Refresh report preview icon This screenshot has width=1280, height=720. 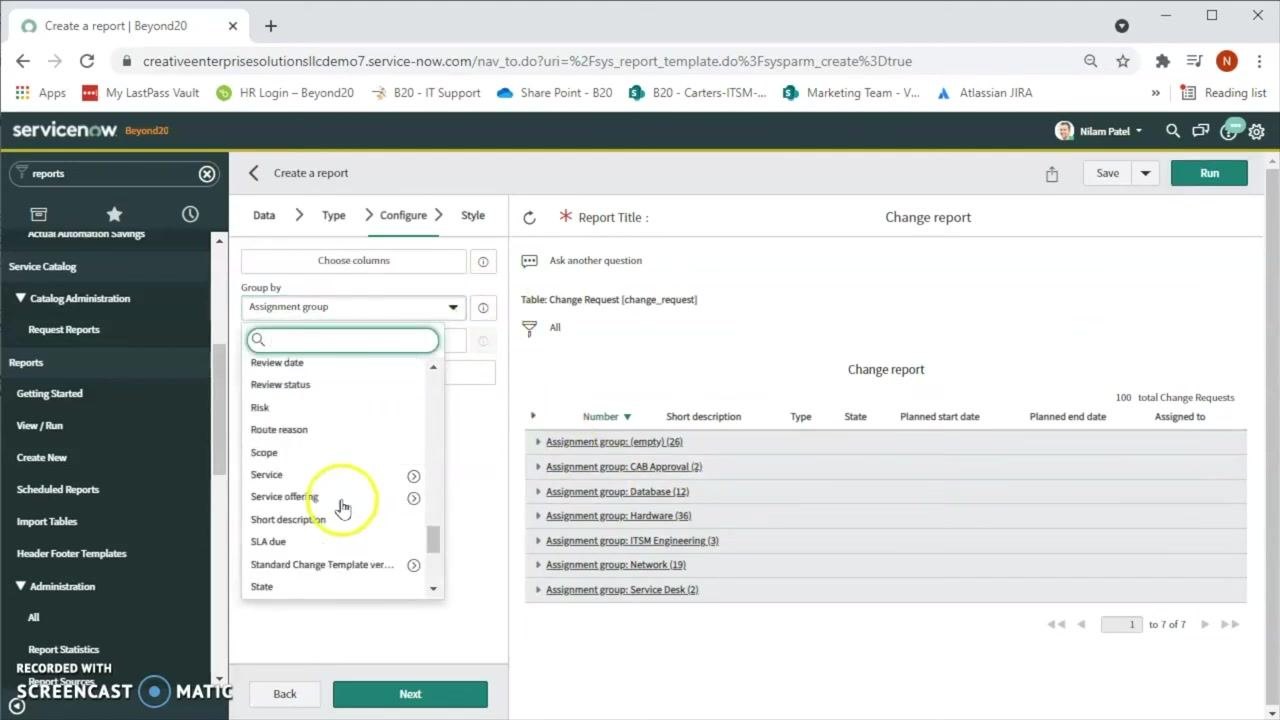pyautogui.click(x=529, y=217)
